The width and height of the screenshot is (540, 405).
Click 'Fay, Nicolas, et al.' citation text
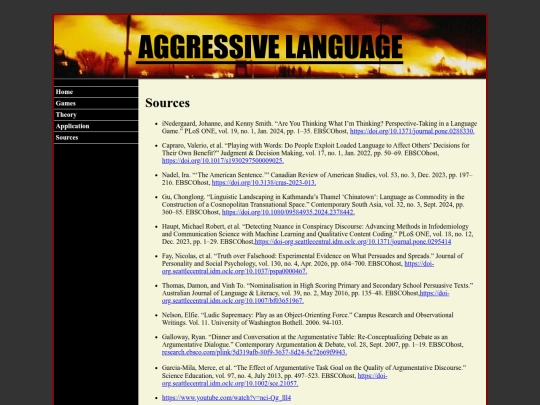click(x=187, y=256)
